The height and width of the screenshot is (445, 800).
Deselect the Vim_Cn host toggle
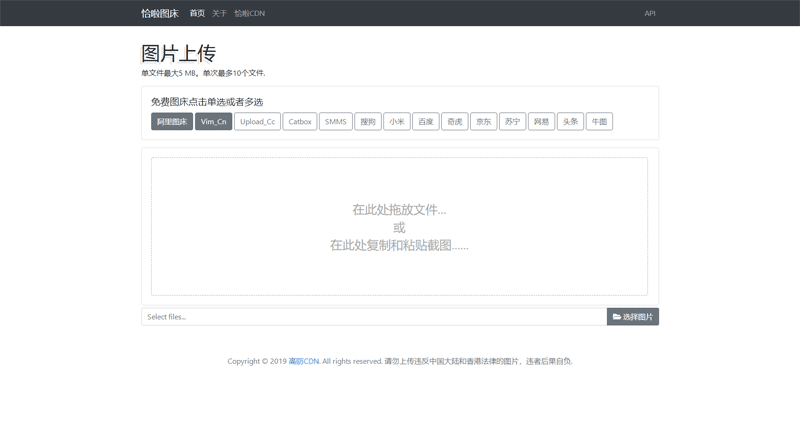[x=213, y=121]
